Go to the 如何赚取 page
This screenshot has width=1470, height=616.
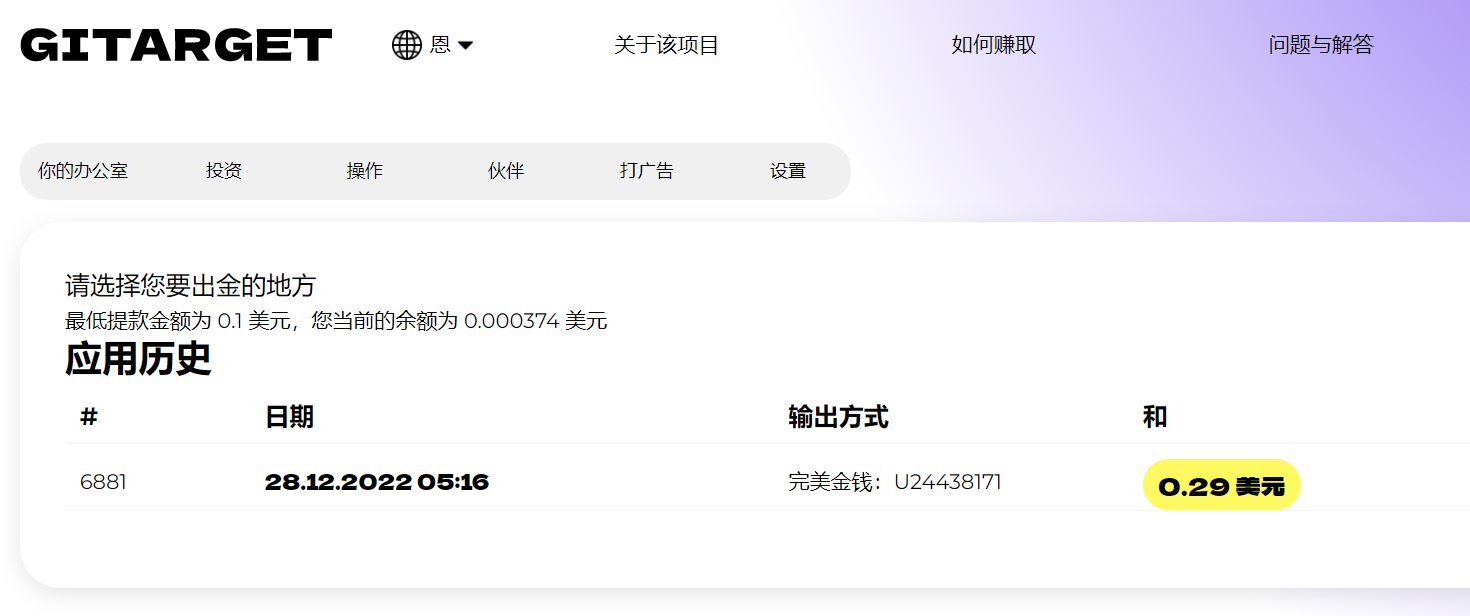[x=993, y=45]
